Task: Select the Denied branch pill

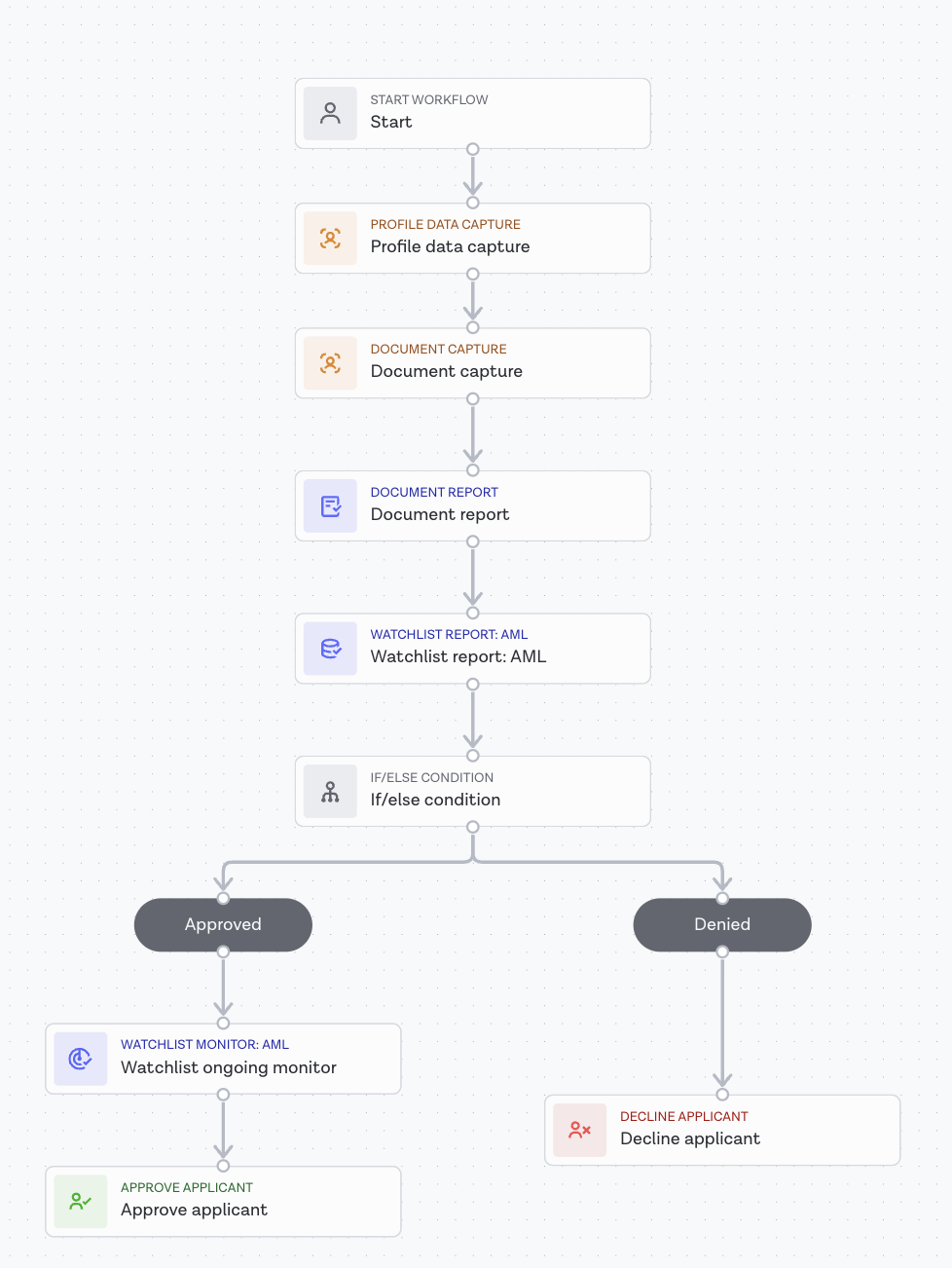Action: pyautogui.click(x=722, y=924)
